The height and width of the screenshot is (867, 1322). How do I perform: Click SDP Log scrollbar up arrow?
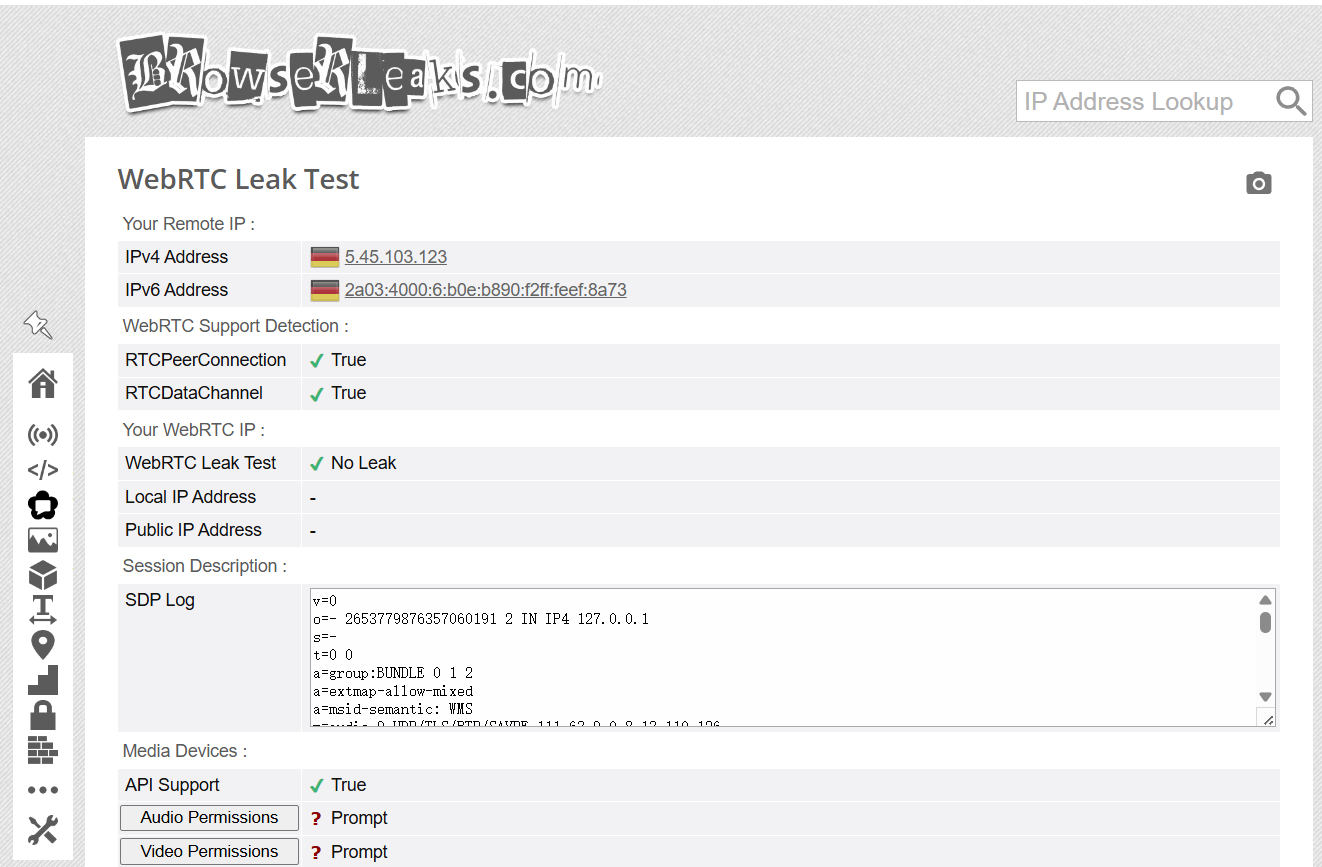coord(1265,600)
